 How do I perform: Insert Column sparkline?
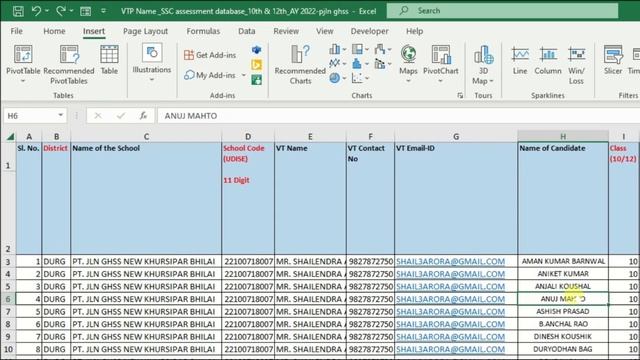(548, 60)
